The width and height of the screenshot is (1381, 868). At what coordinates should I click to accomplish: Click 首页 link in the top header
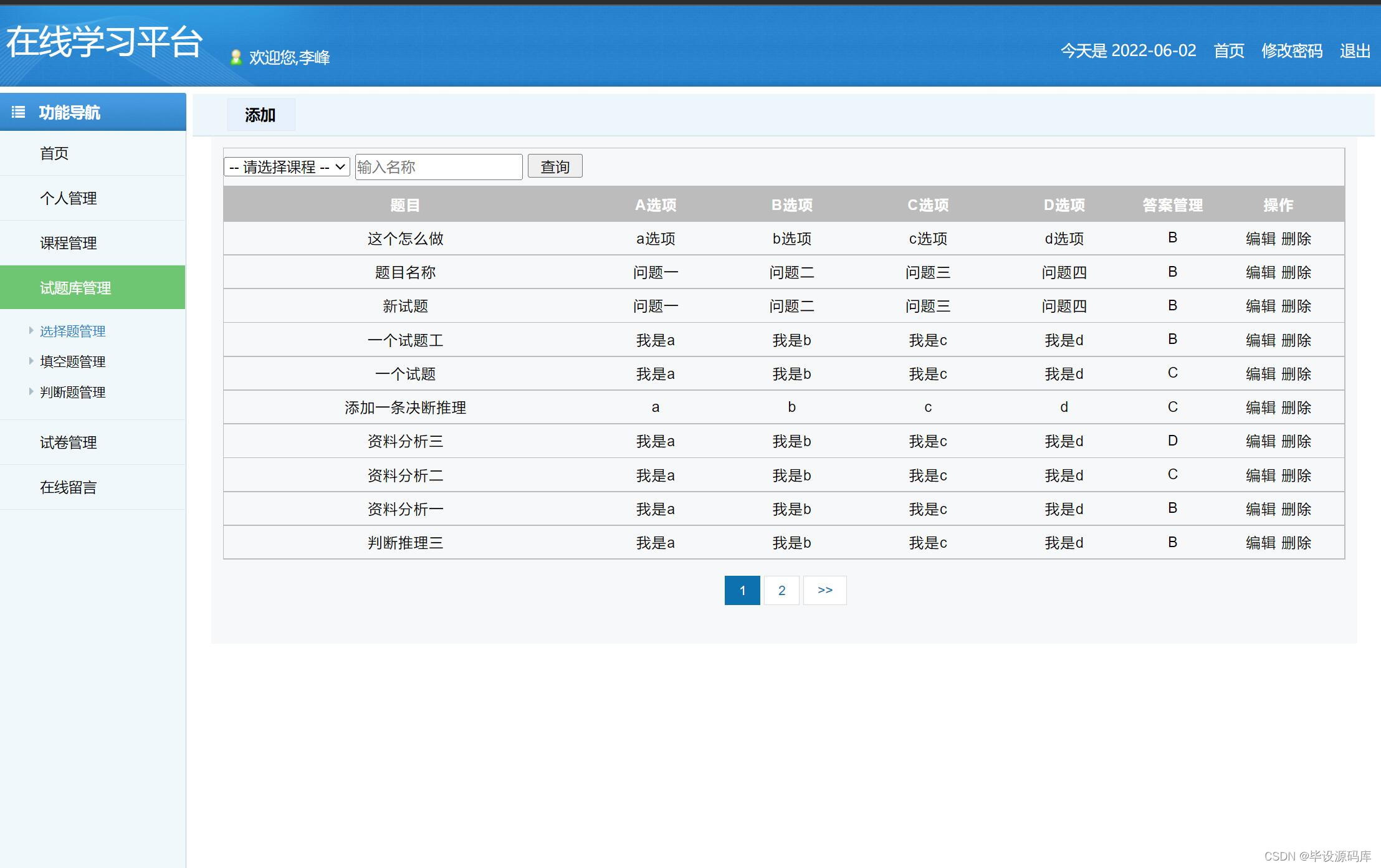pos(1229,50)
